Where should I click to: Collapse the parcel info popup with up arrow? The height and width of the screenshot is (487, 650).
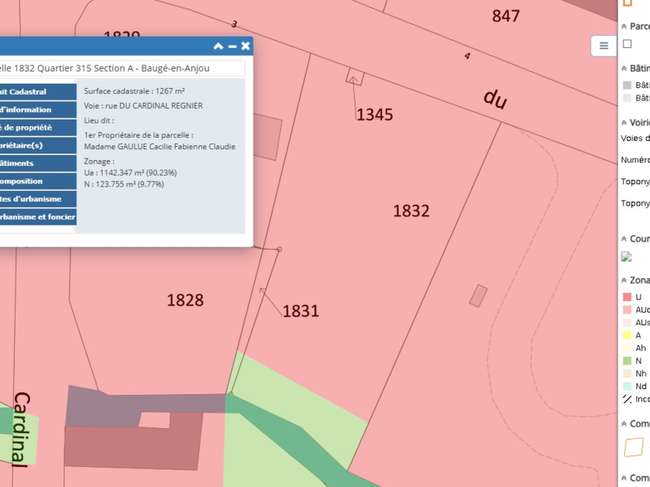pyautogui.click(x=218, y=46)
